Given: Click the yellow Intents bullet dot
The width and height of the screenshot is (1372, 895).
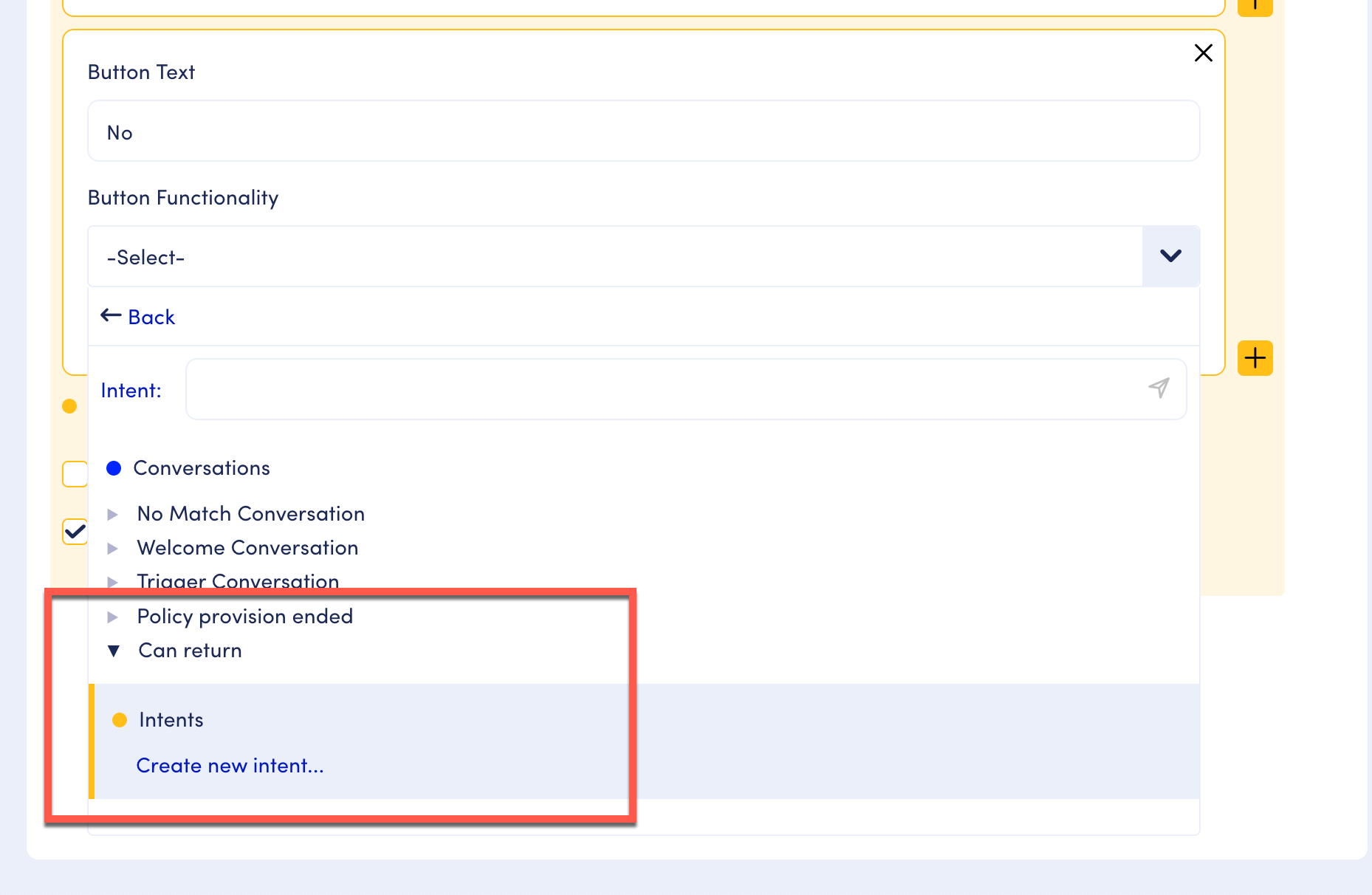Looking at the screenshot, I should [x=120, y=720].
